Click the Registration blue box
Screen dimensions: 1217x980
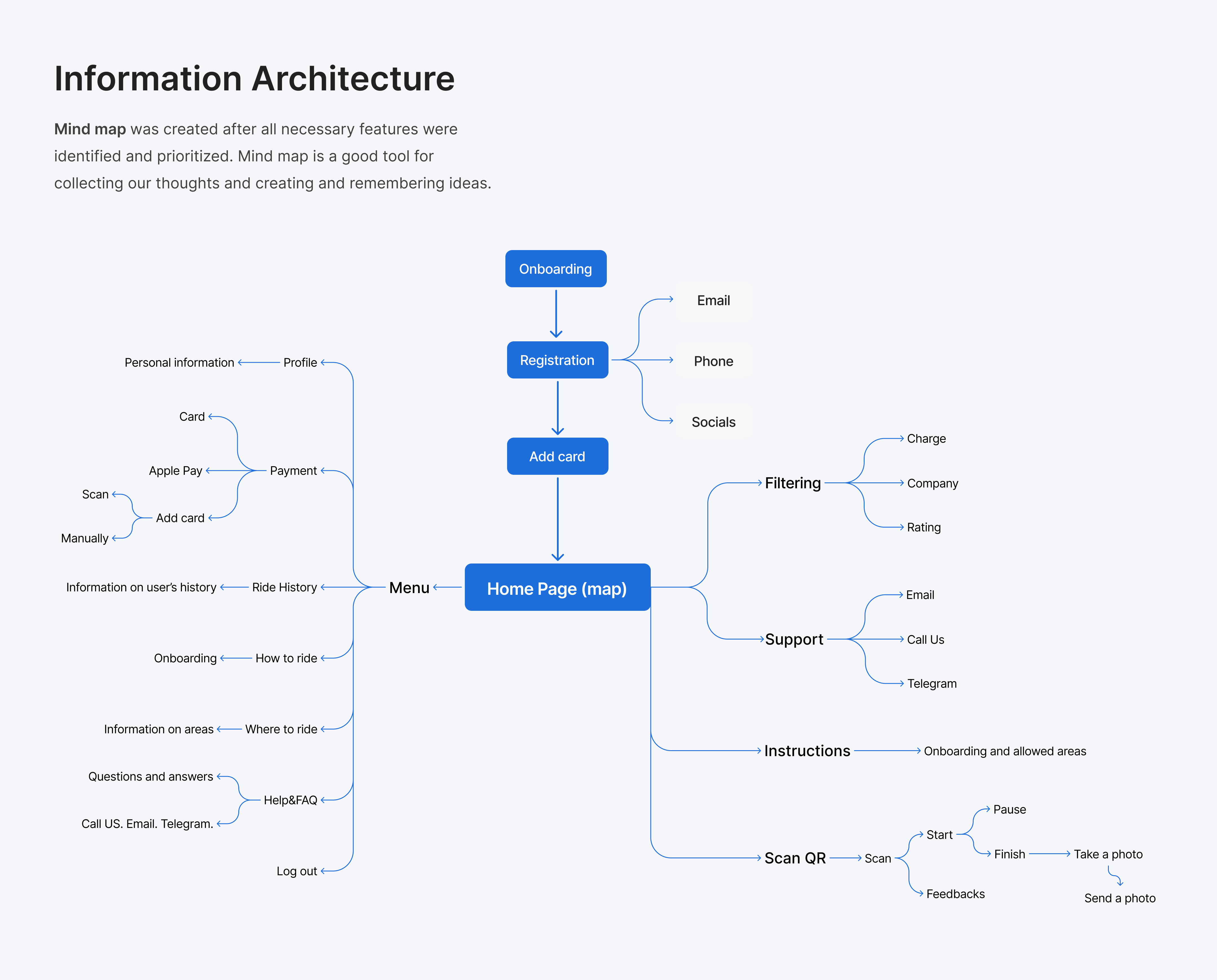(557, 360)
